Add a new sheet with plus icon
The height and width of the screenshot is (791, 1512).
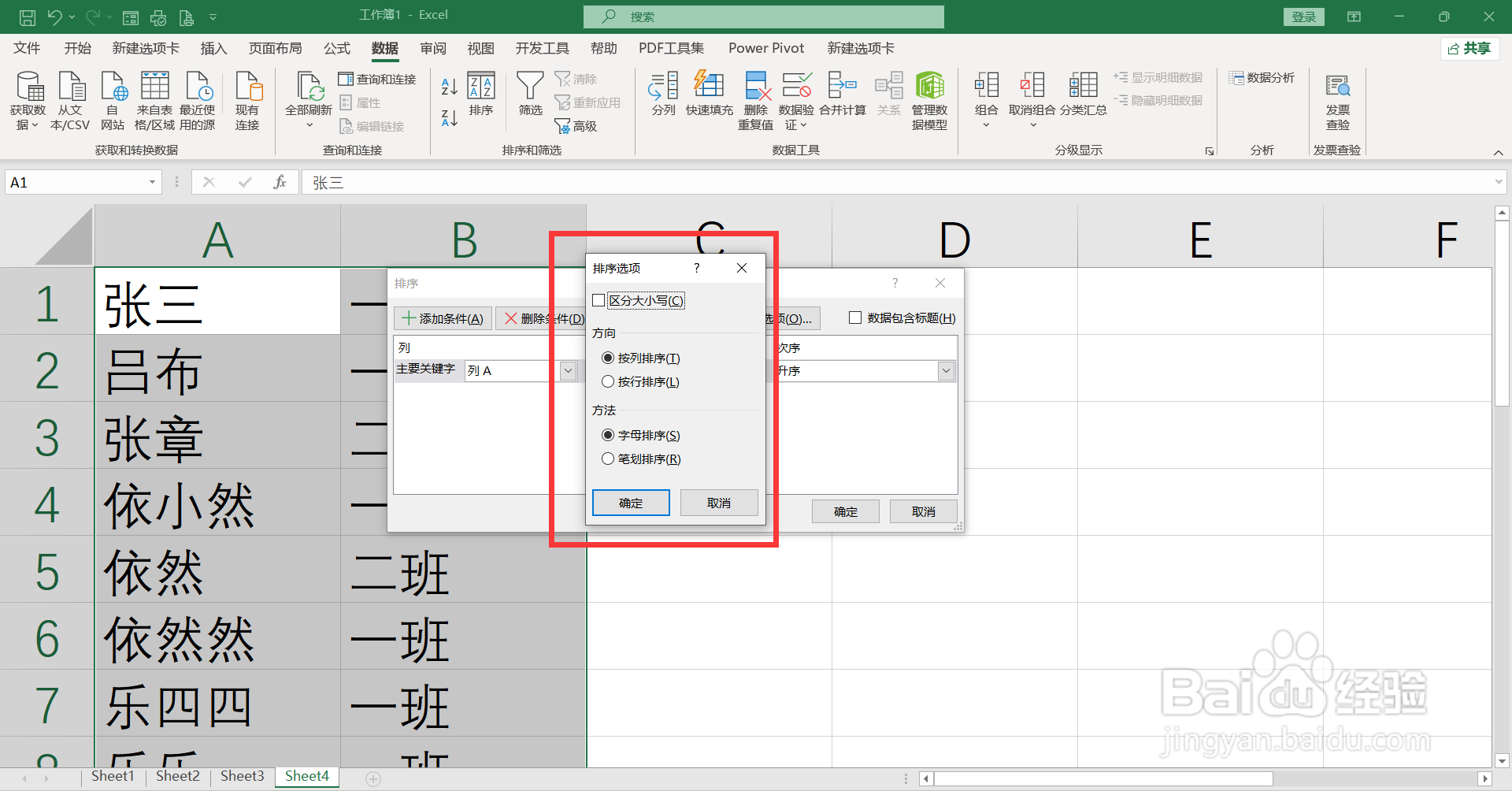373,778
